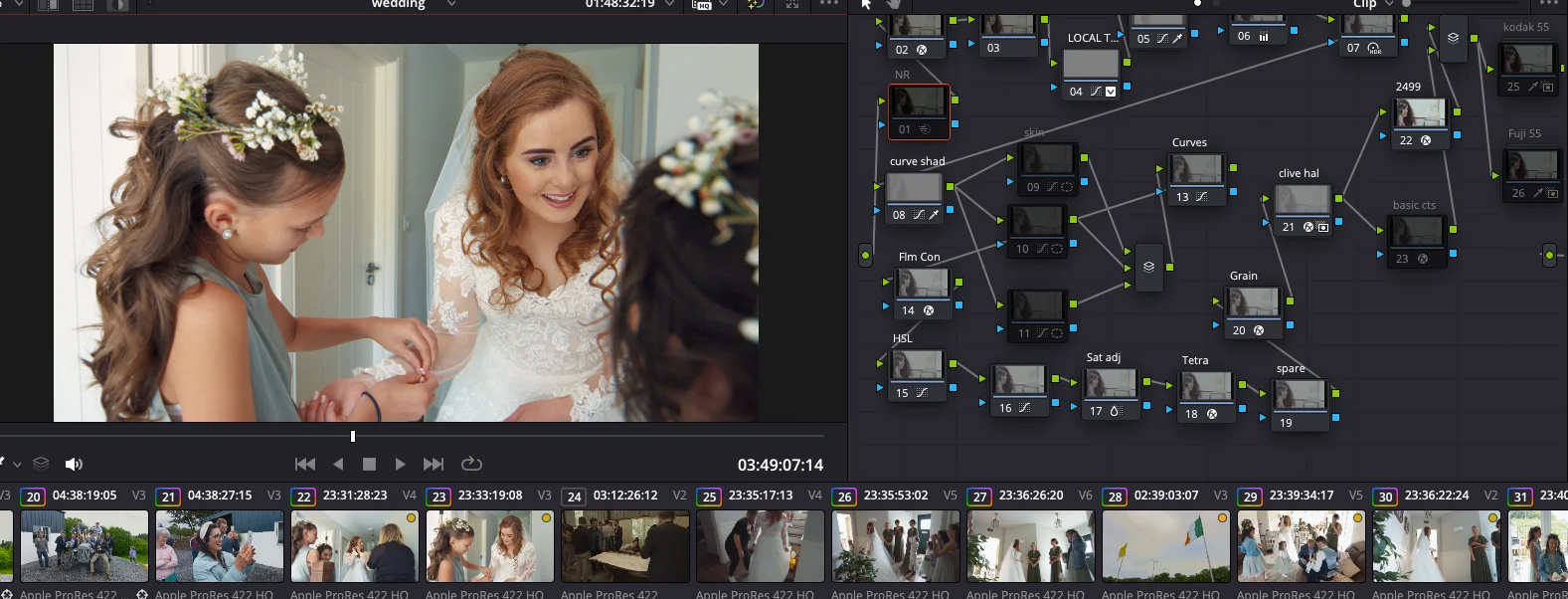This screenshot has height=599, width=1568.
Task: Open viewer three-dots options menu
Action: [829, 4]
